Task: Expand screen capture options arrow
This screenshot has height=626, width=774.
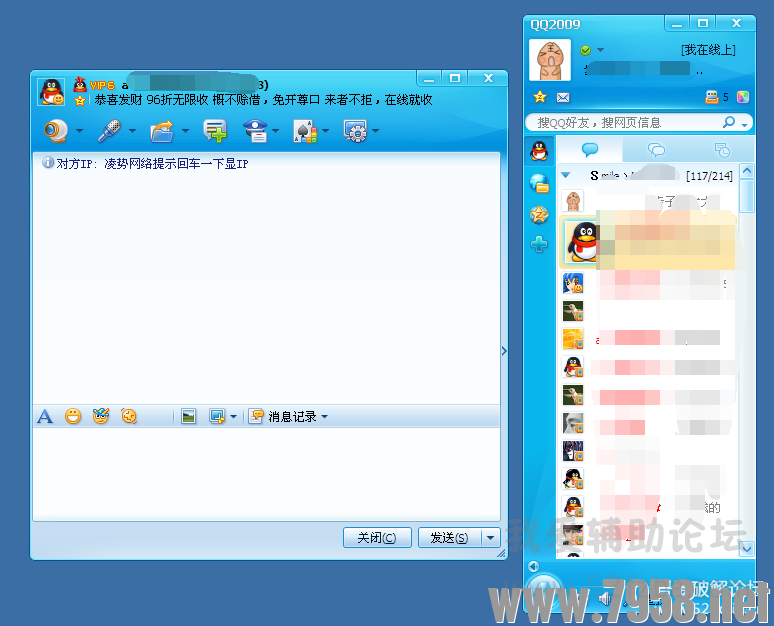Action: click(x=233, y=417)
